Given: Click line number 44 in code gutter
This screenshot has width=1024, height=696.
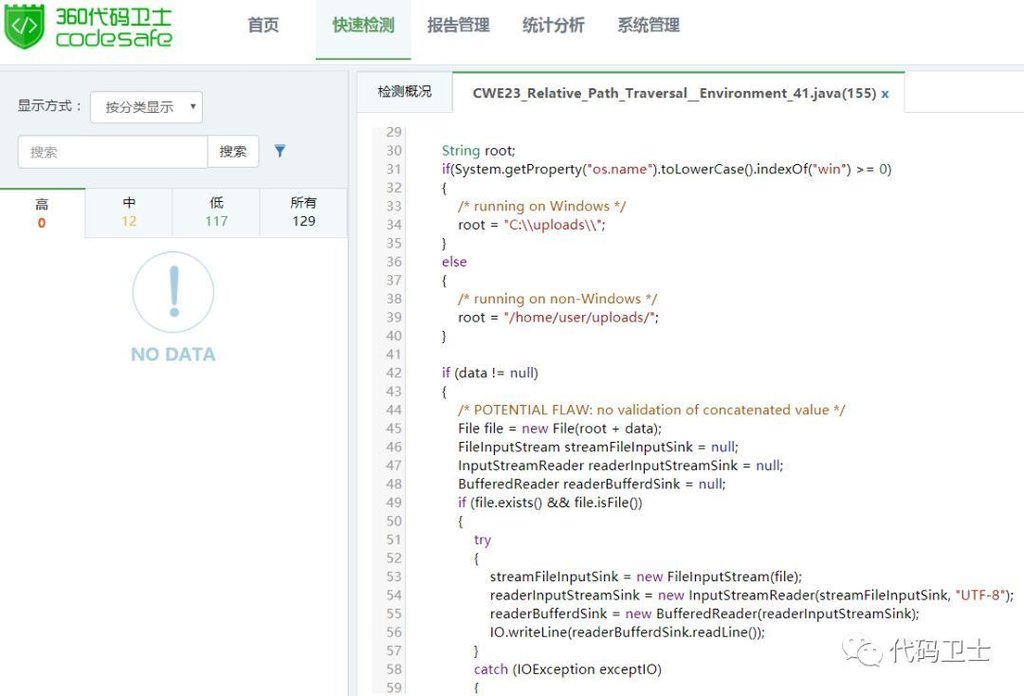Looking at the screenshot, I should point(393,410).
